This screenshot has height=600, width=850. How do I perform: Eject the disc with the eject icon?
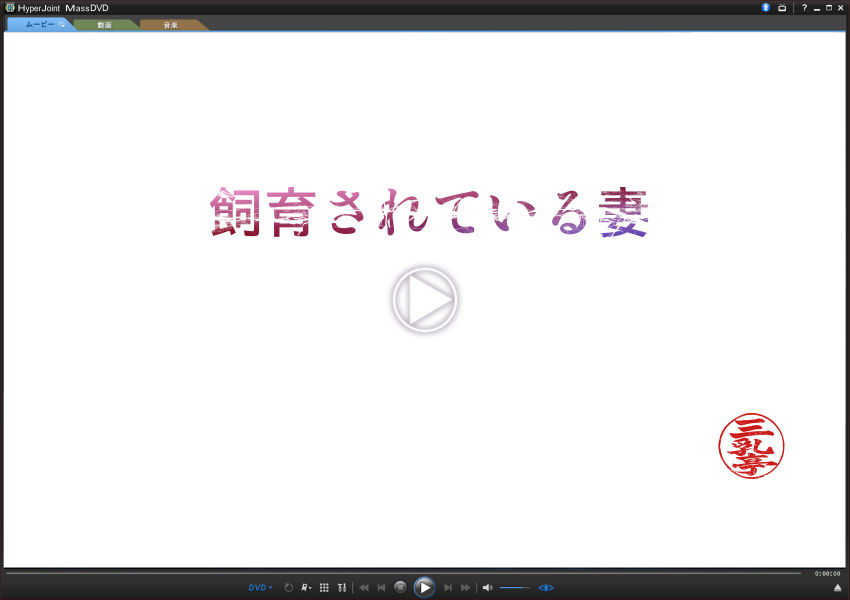pos(837,588)
